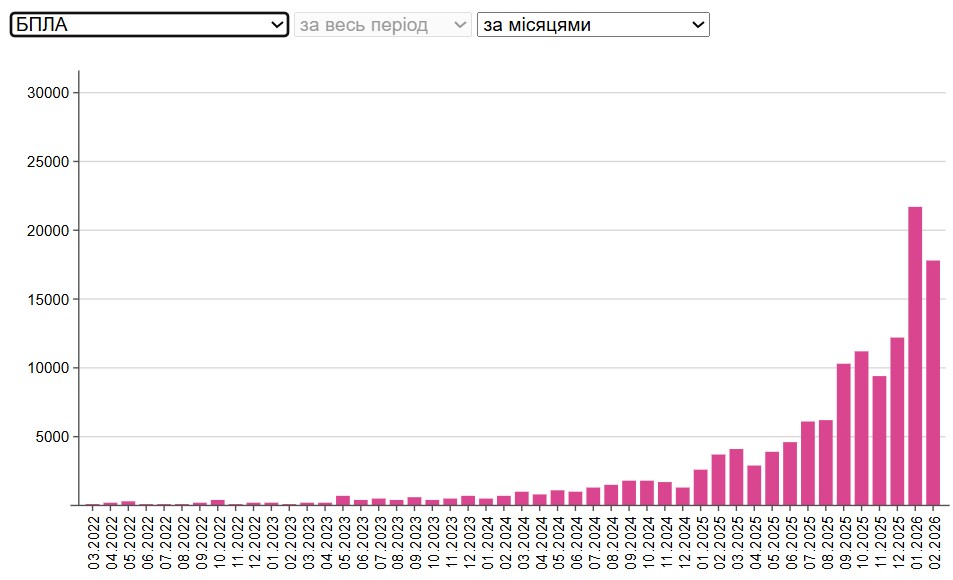Expand the 'за місяцями' grouping dropdown
This screenshot has width=953, height=580.
click(x=593, y=25)
